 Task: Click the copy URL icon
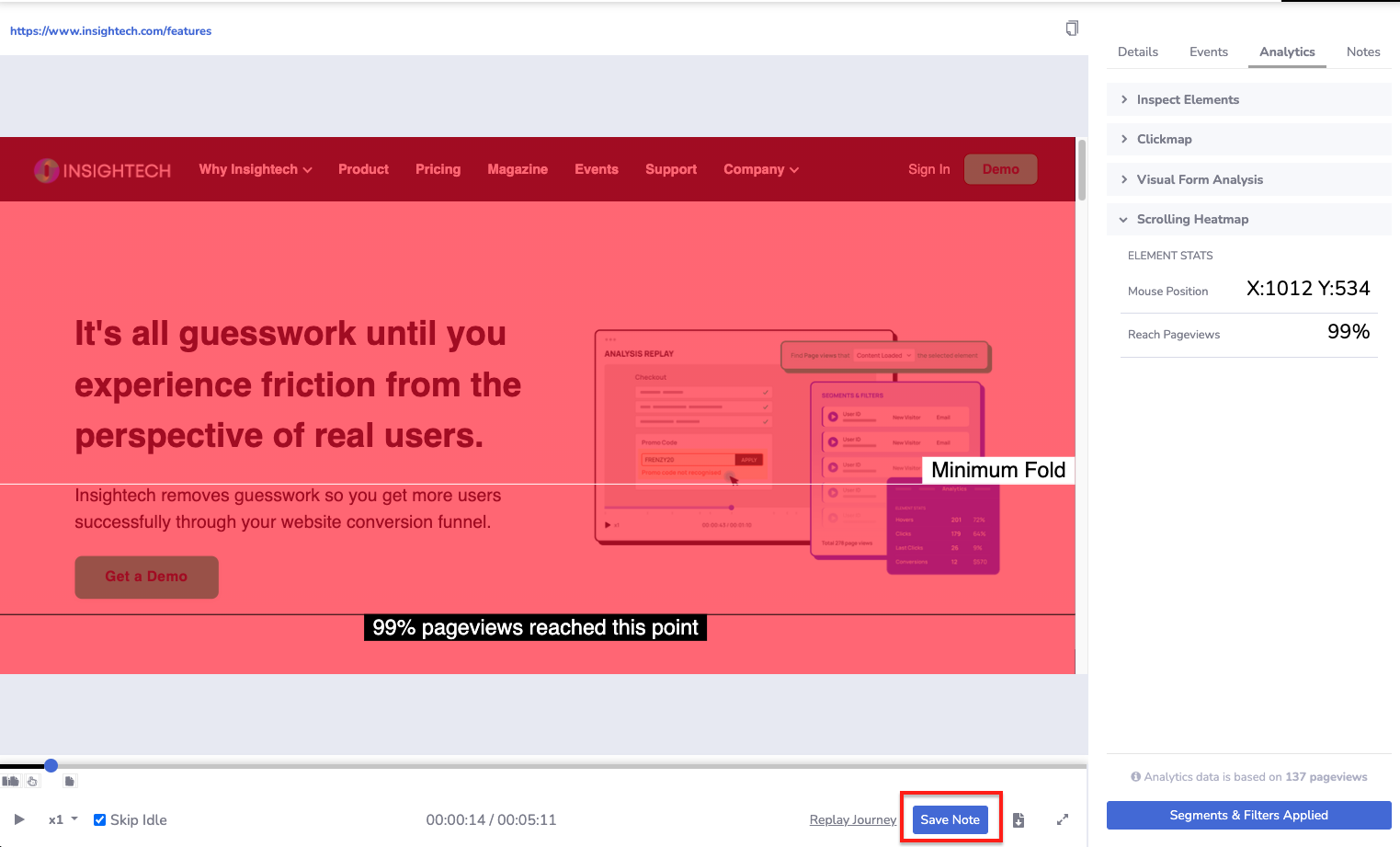[1072, 29]
